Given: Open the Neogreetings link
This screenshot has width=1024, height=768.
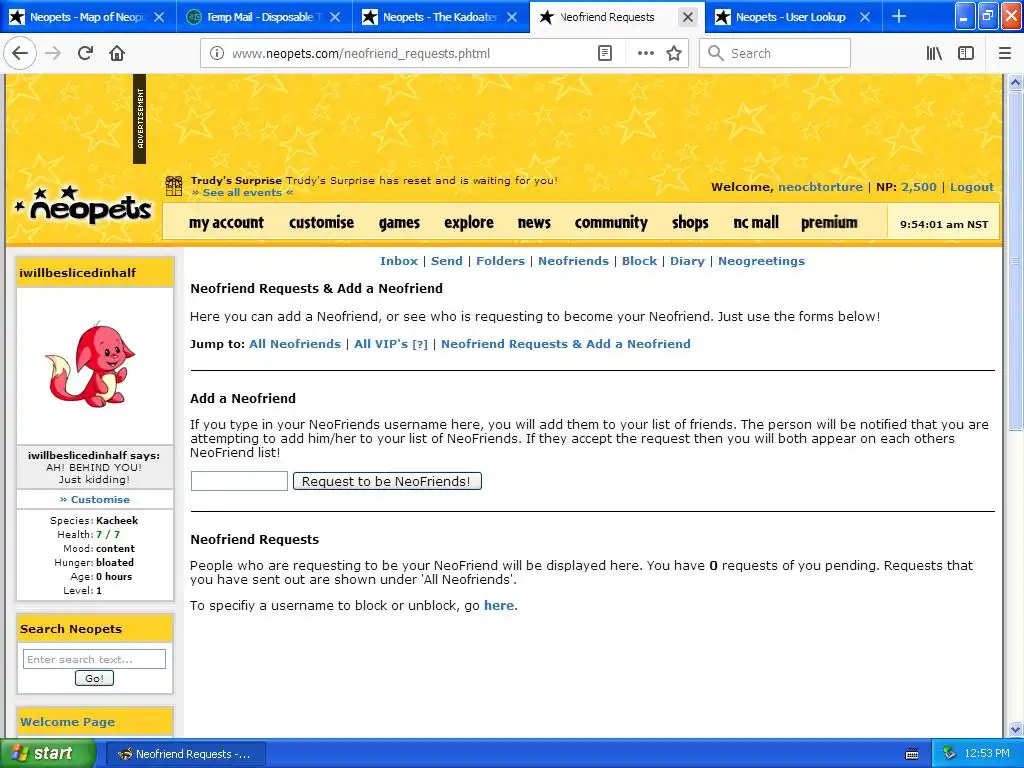Looking at the screenshot, I should pos(761,261).
